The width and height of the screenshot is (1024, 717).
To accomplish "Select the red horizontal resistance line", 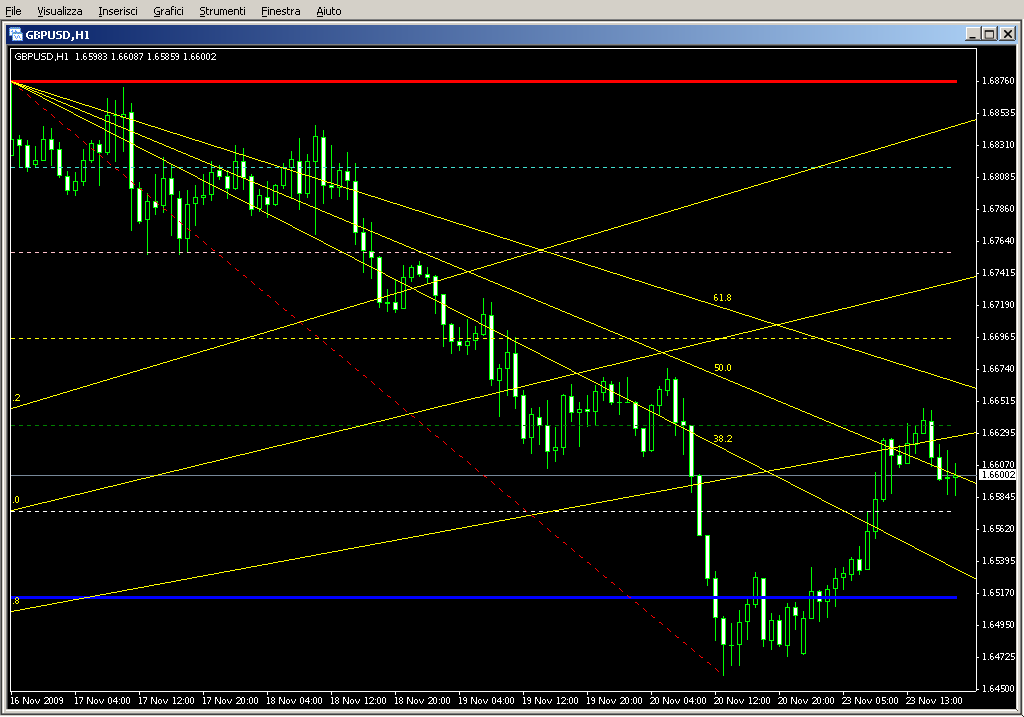I will pyautogui.click(x=500, y=81).
